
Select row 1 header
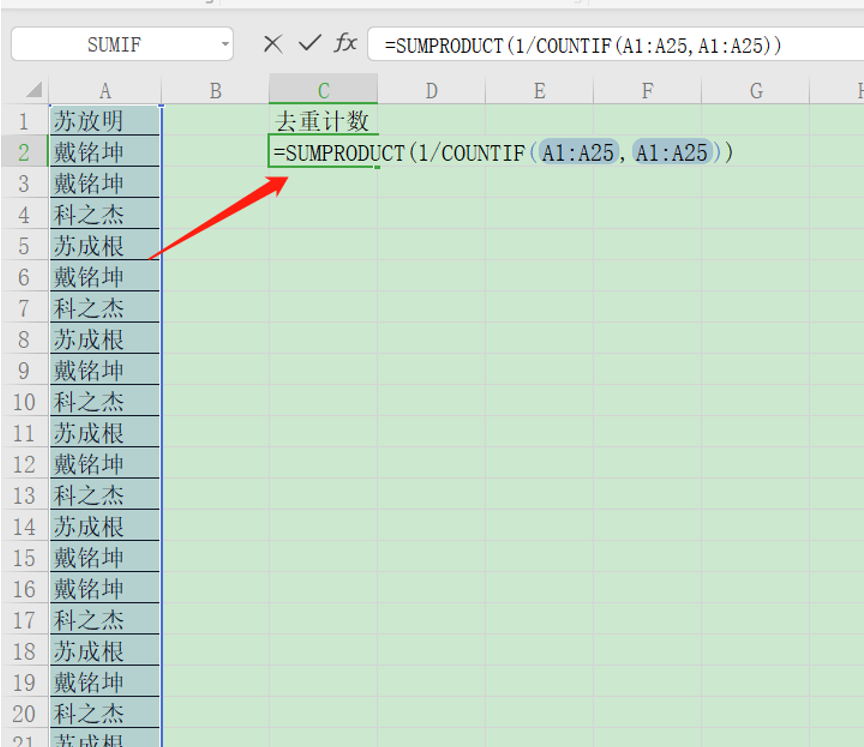click(24, 121)
